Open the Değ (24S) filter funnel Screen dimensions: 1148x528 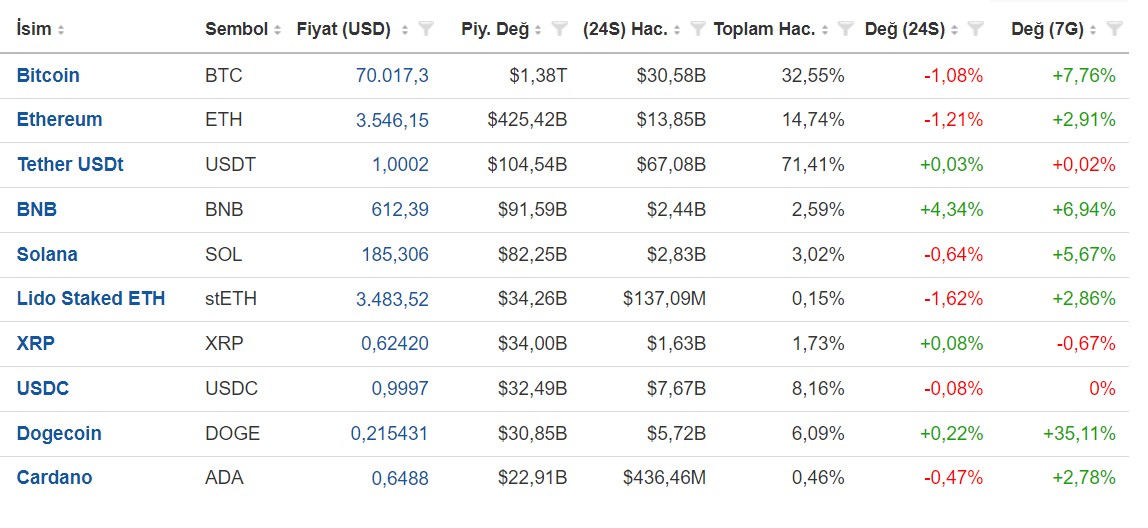(x=976, y=30)
